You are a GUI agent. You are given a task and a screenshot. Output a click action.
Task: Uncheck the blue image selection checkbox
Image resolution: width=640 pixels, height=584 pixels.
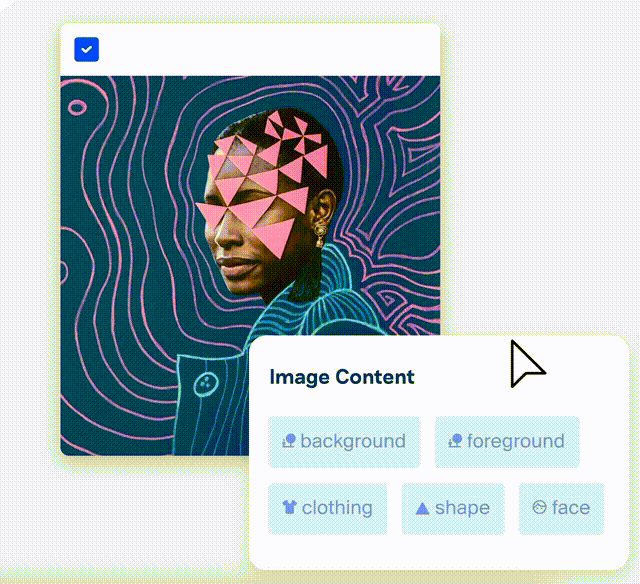[x=87, y=49]
